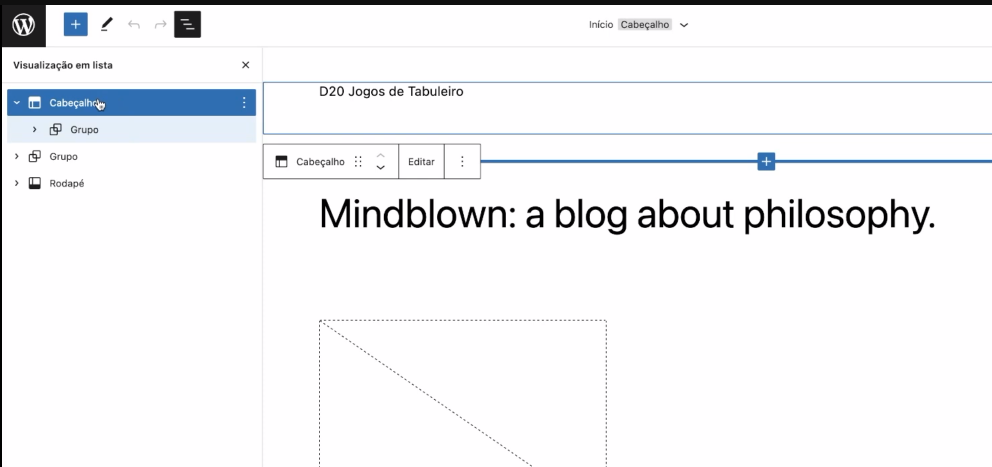Click the Rodapé footer icon in list view

[35, 183]
